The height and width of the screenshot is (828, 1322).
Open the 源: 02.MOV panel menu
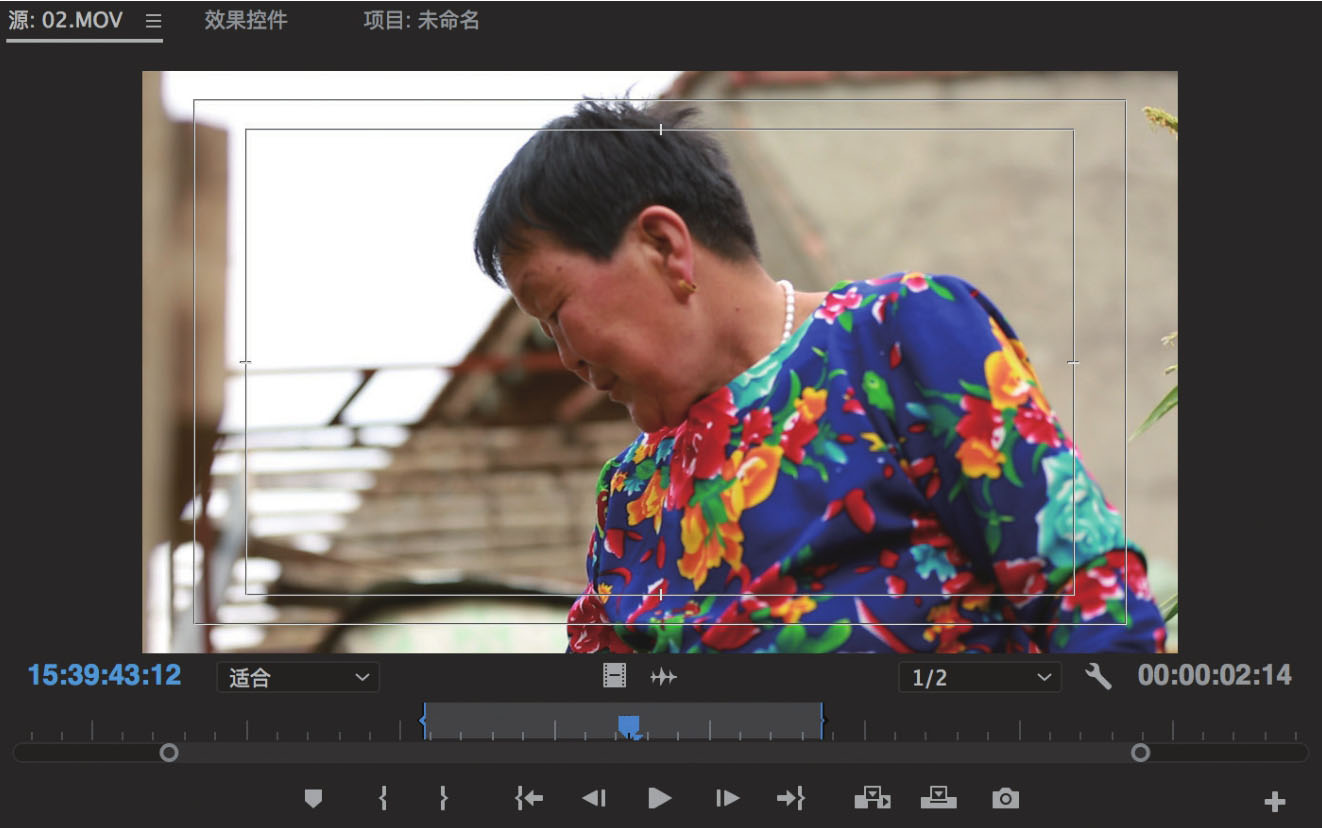click(153, 21)
